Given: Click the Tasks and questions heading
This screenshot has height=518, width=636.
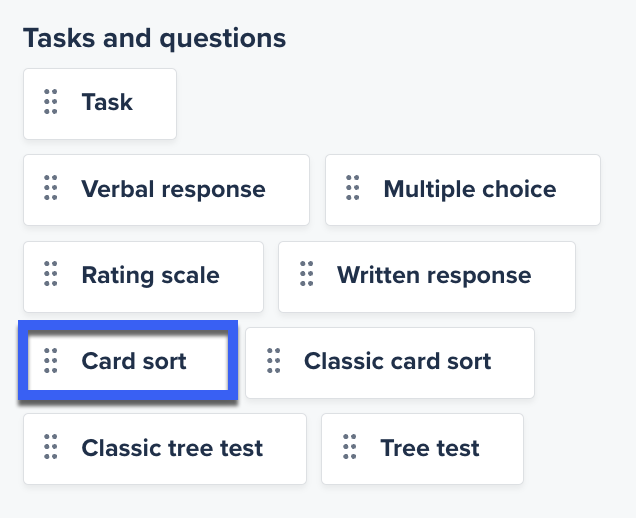Looking at the screenshot, I should 155,39.
